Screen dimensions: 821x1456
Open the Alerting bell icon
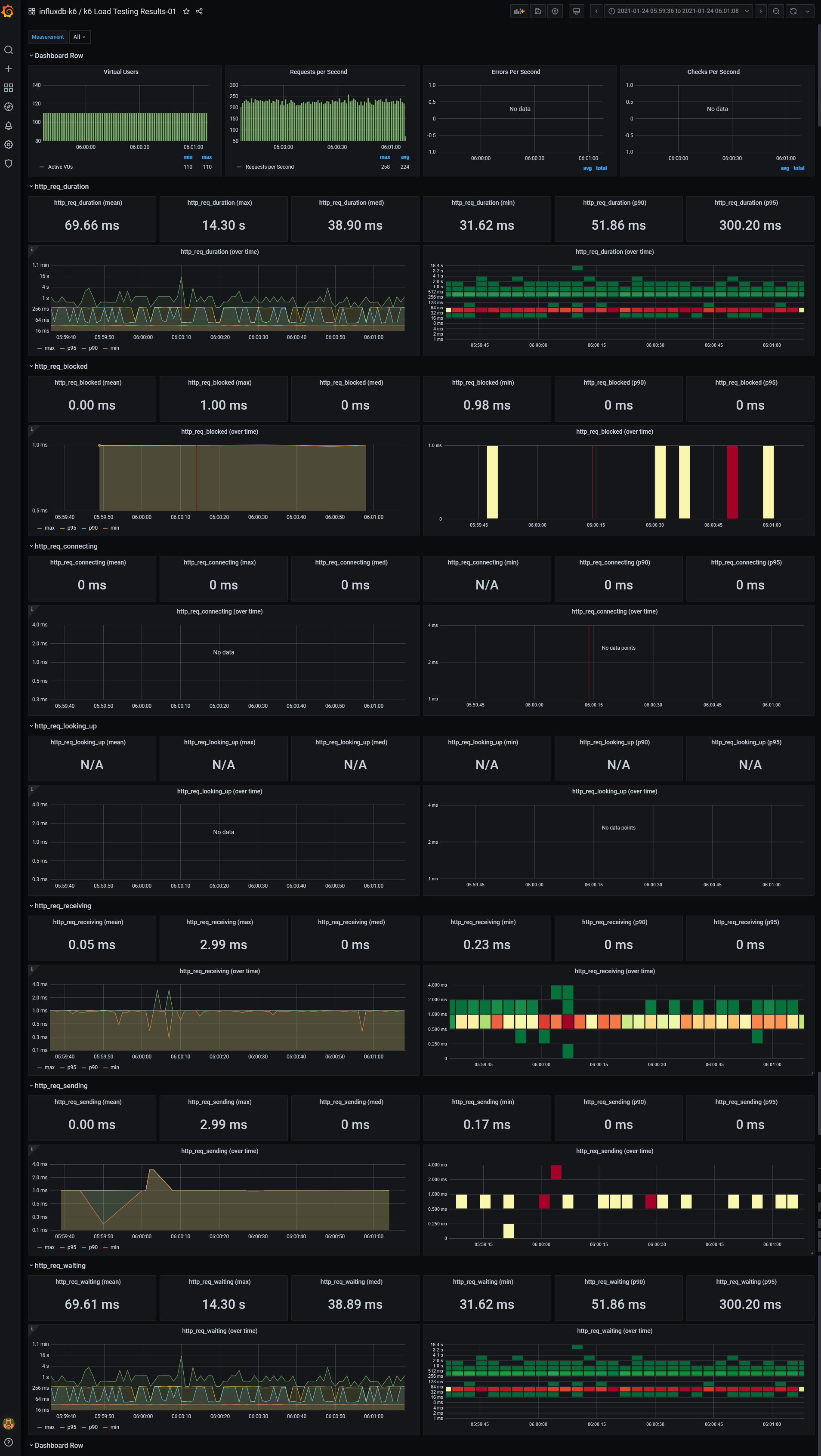click(x=9, y=126)
